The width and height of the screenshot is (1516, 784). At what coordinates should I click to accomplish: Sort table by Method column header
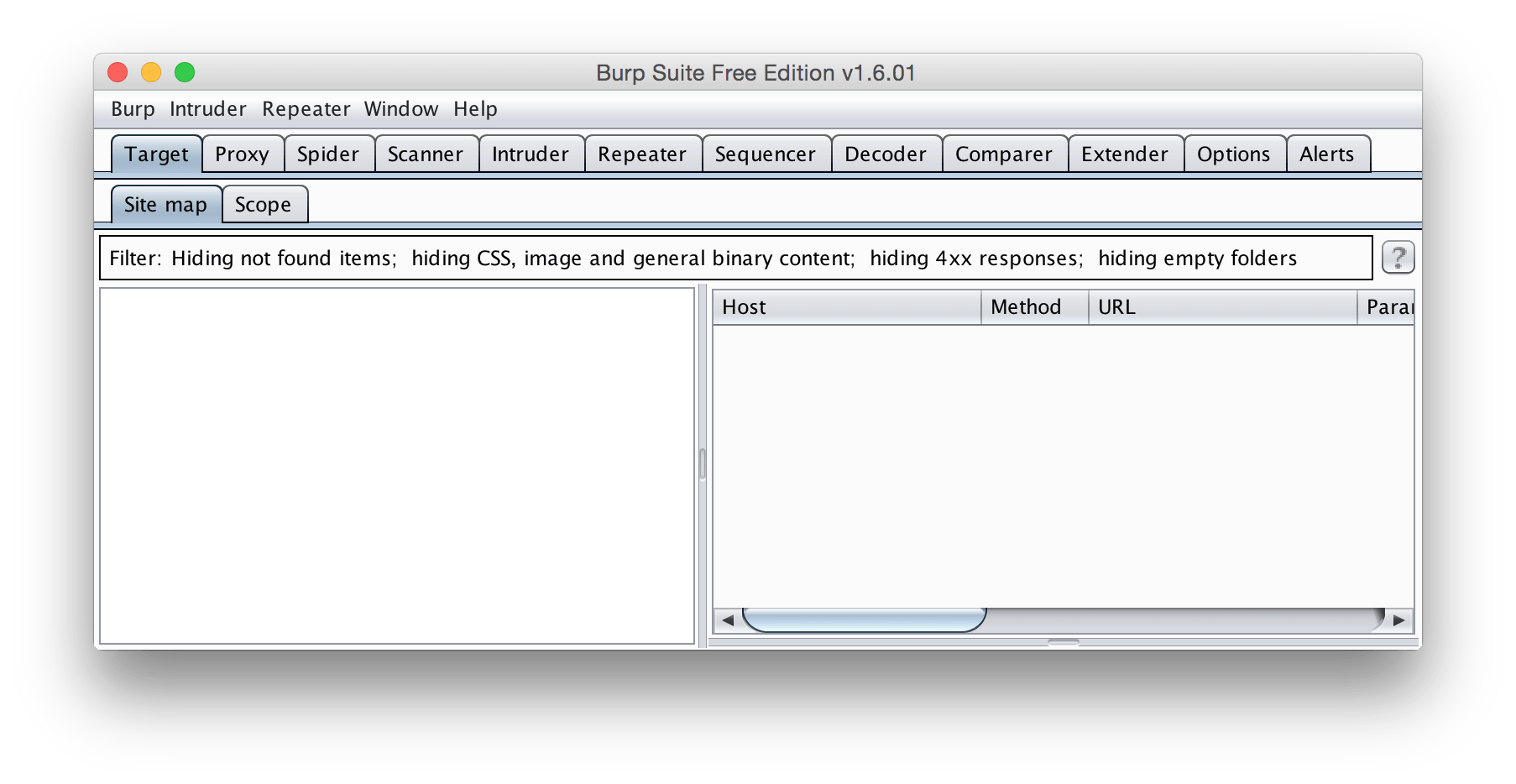click(1035, 307)
